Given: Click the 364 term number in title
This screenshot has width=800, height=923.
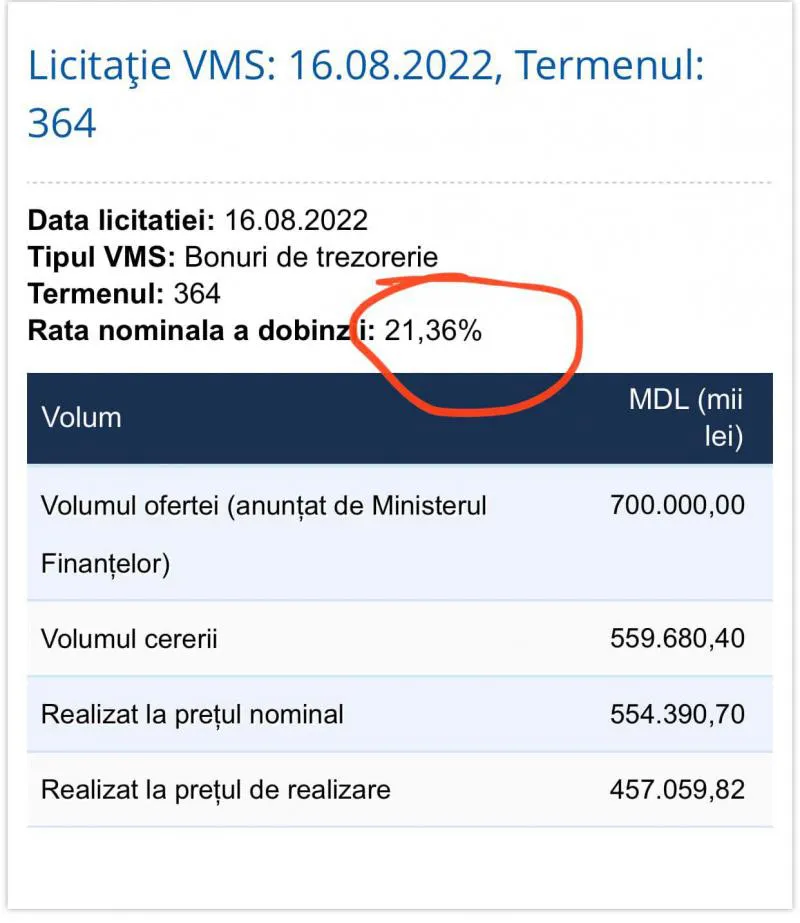Looking at the screenshot, I should 62,124.
